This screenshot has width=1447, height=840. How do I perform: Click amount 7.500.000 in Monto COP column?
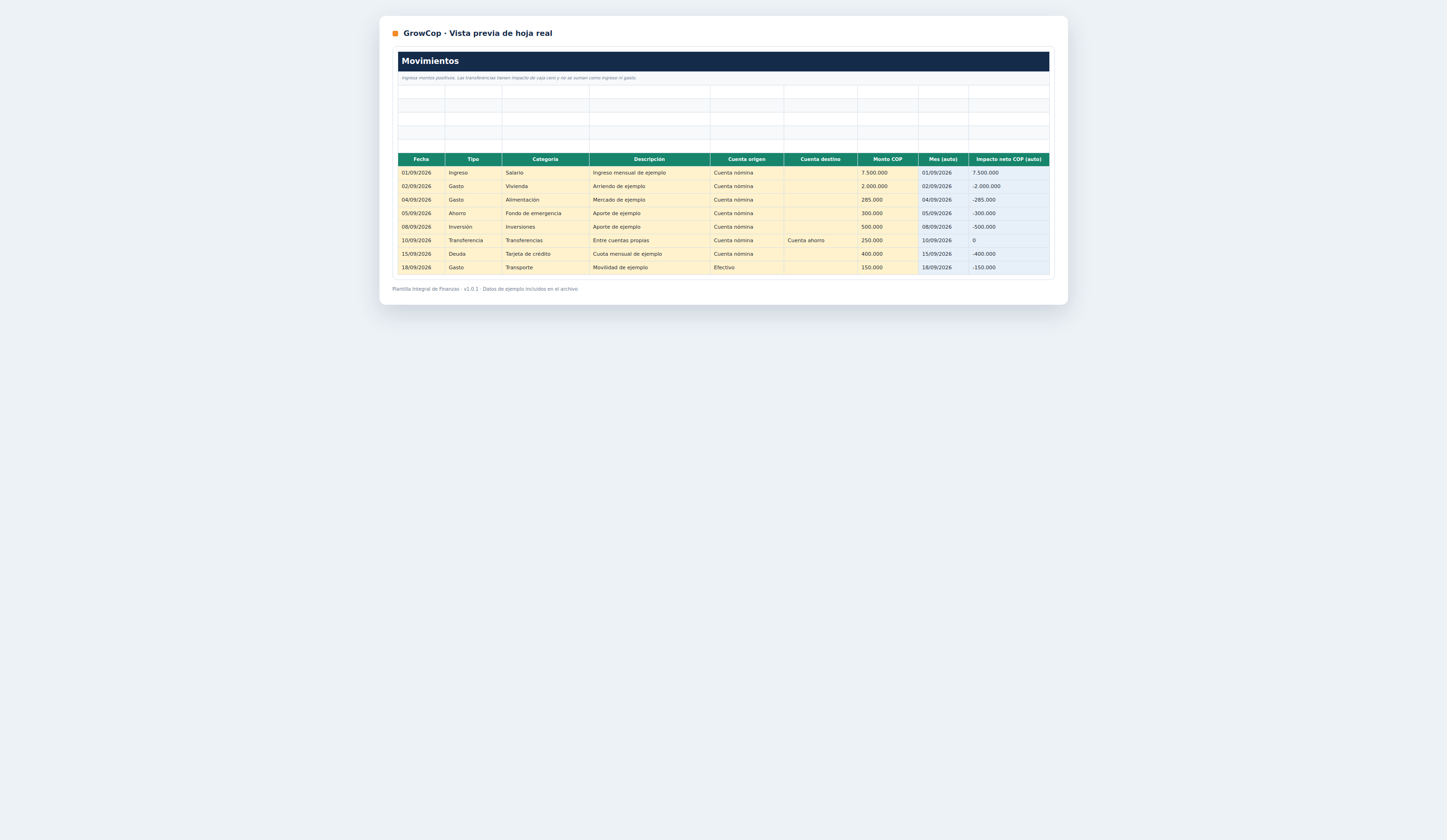[888, 174]
